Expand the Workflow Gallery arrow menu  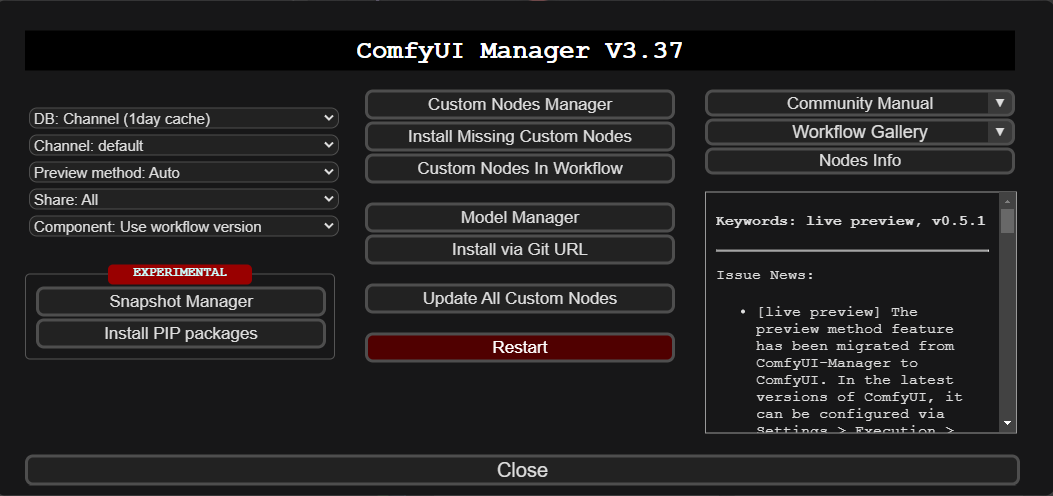1000,132
